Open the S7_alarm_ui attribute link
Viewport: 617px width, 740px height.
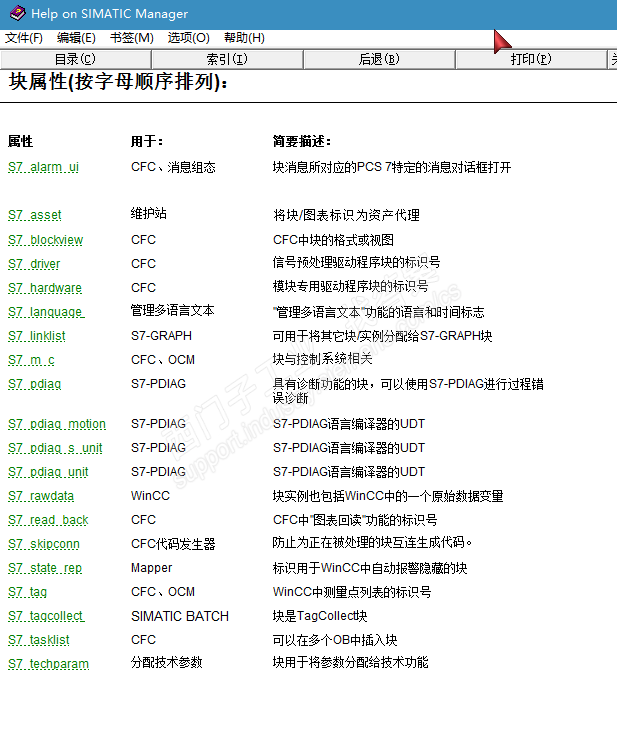click(x=43, y=167)
